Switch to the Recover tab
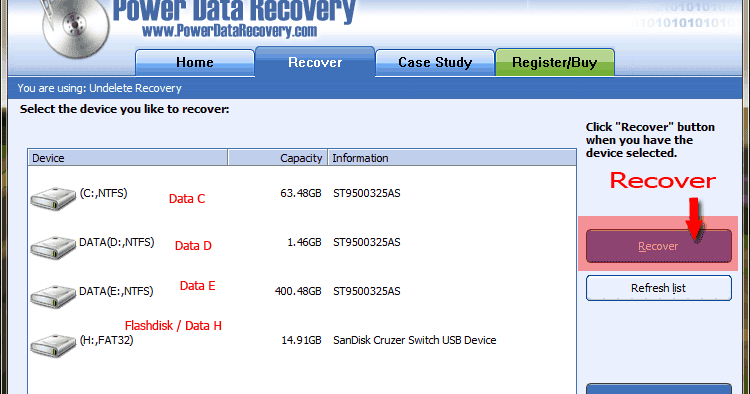Viewport: 750px width, 394px height. pos(315,62)
